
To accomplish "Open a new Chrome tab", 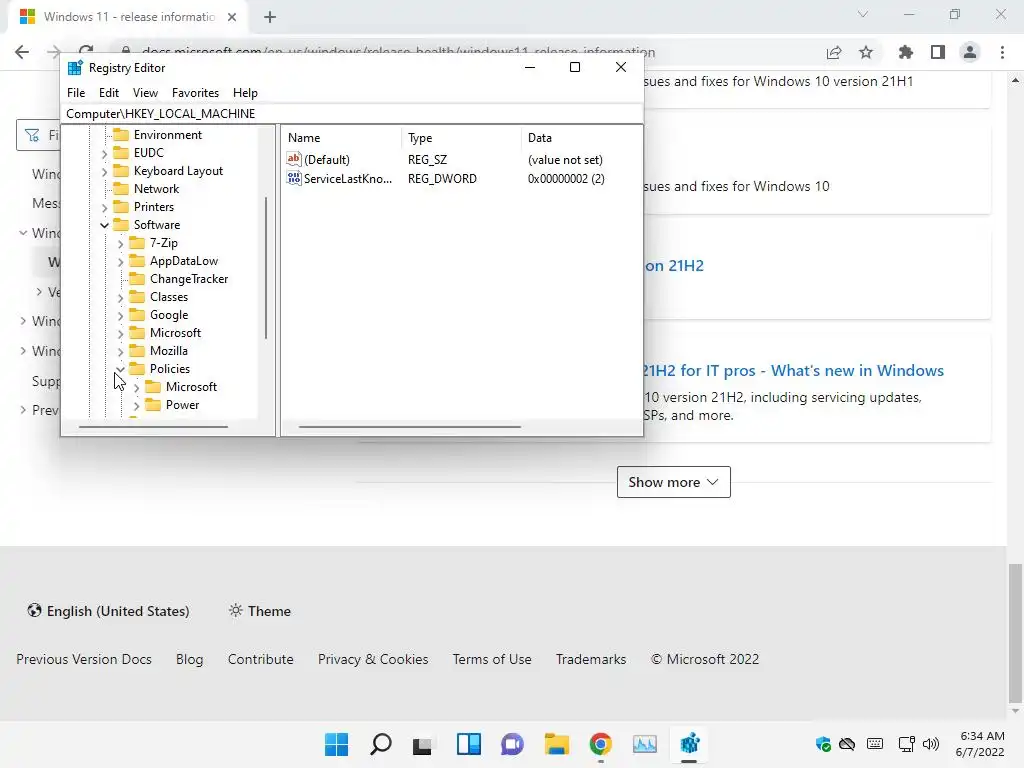I will [x=270, y=17].
